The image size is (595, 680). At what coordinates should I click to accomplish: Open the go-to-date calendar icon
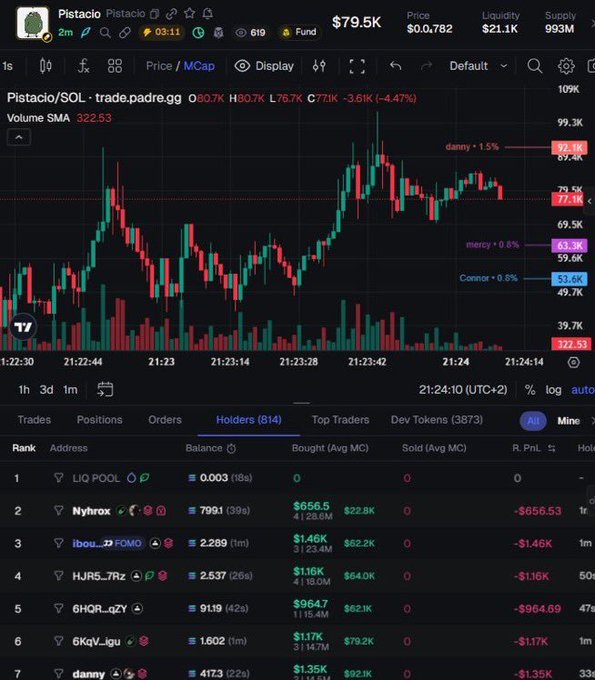click(x=105, y=389)
